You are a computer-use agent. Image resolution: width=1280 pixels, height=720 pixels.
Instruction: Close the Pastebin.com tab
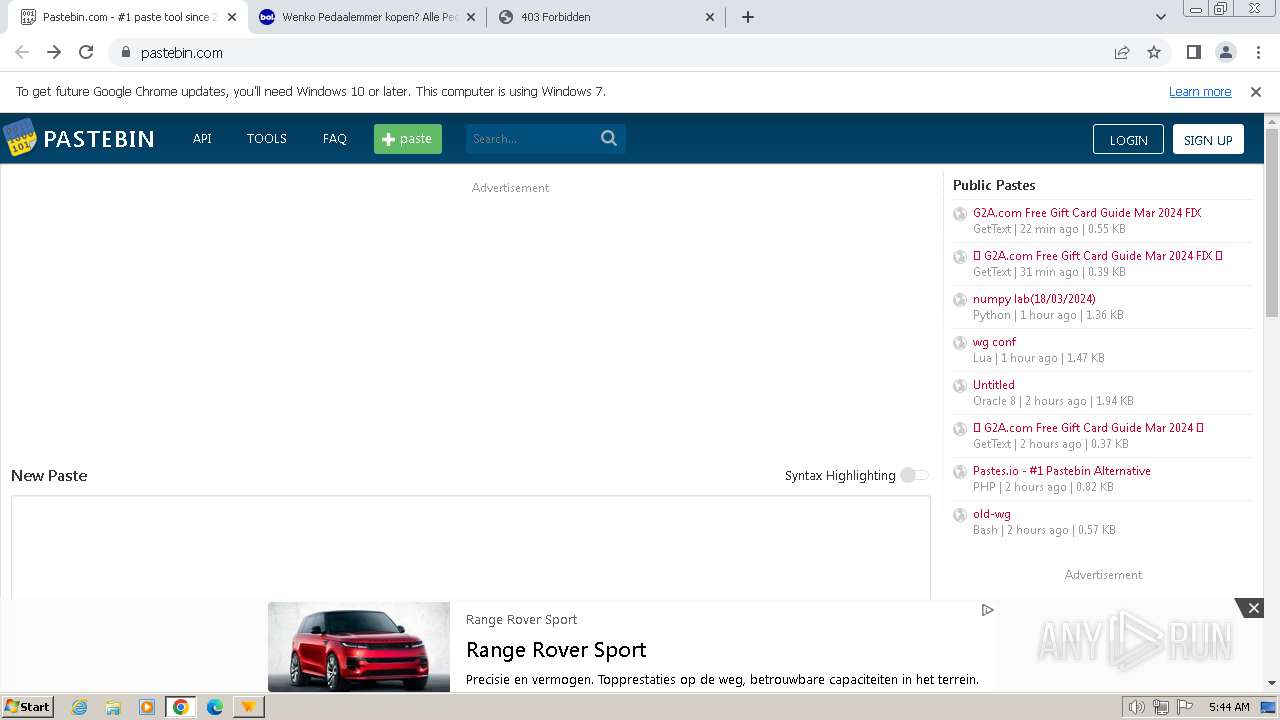(232, 17)
